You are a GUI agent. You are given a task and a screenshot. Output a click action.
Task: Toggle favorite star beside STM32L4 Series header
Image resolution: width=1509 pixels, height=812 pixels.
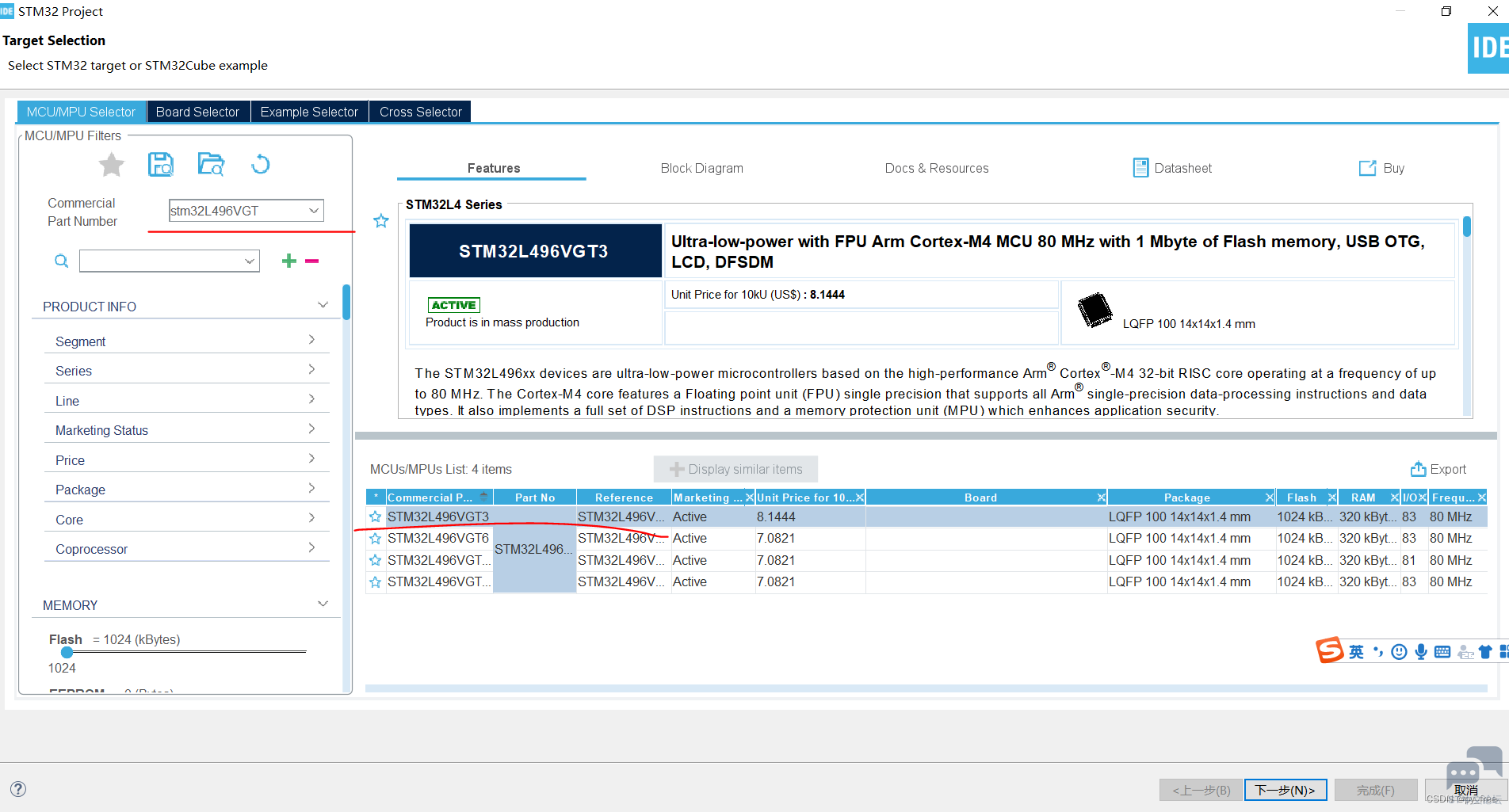click(x=381, y=221)
